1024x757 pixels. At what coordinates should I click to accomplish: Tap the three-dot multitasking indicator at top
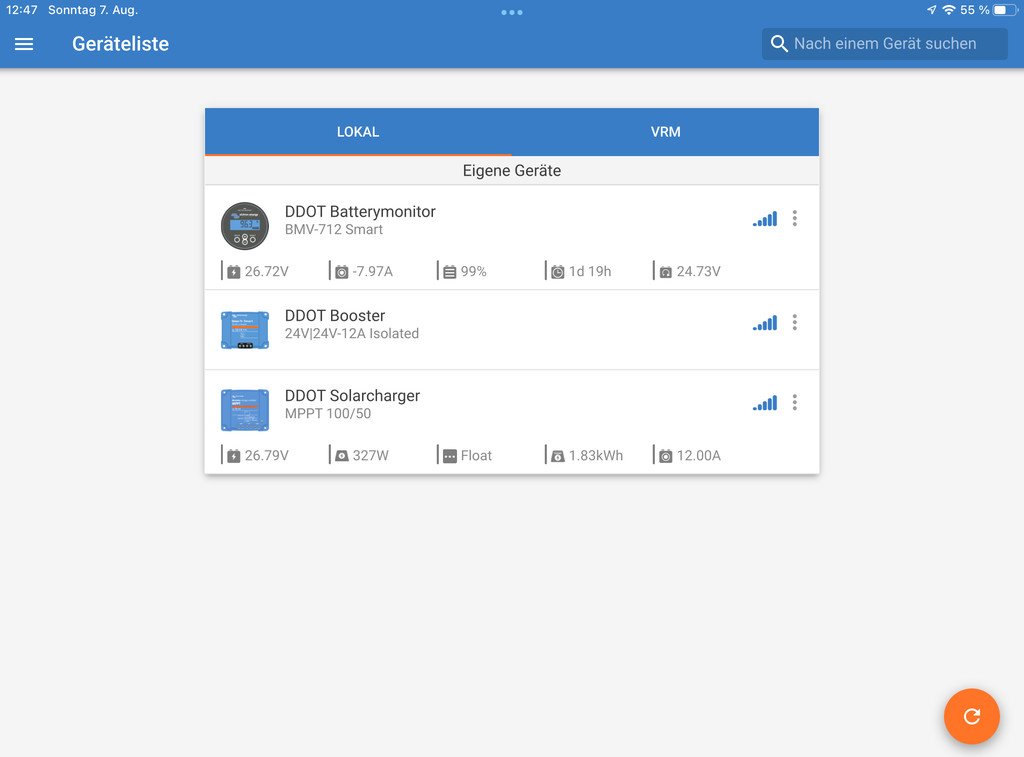pos(512,12)
